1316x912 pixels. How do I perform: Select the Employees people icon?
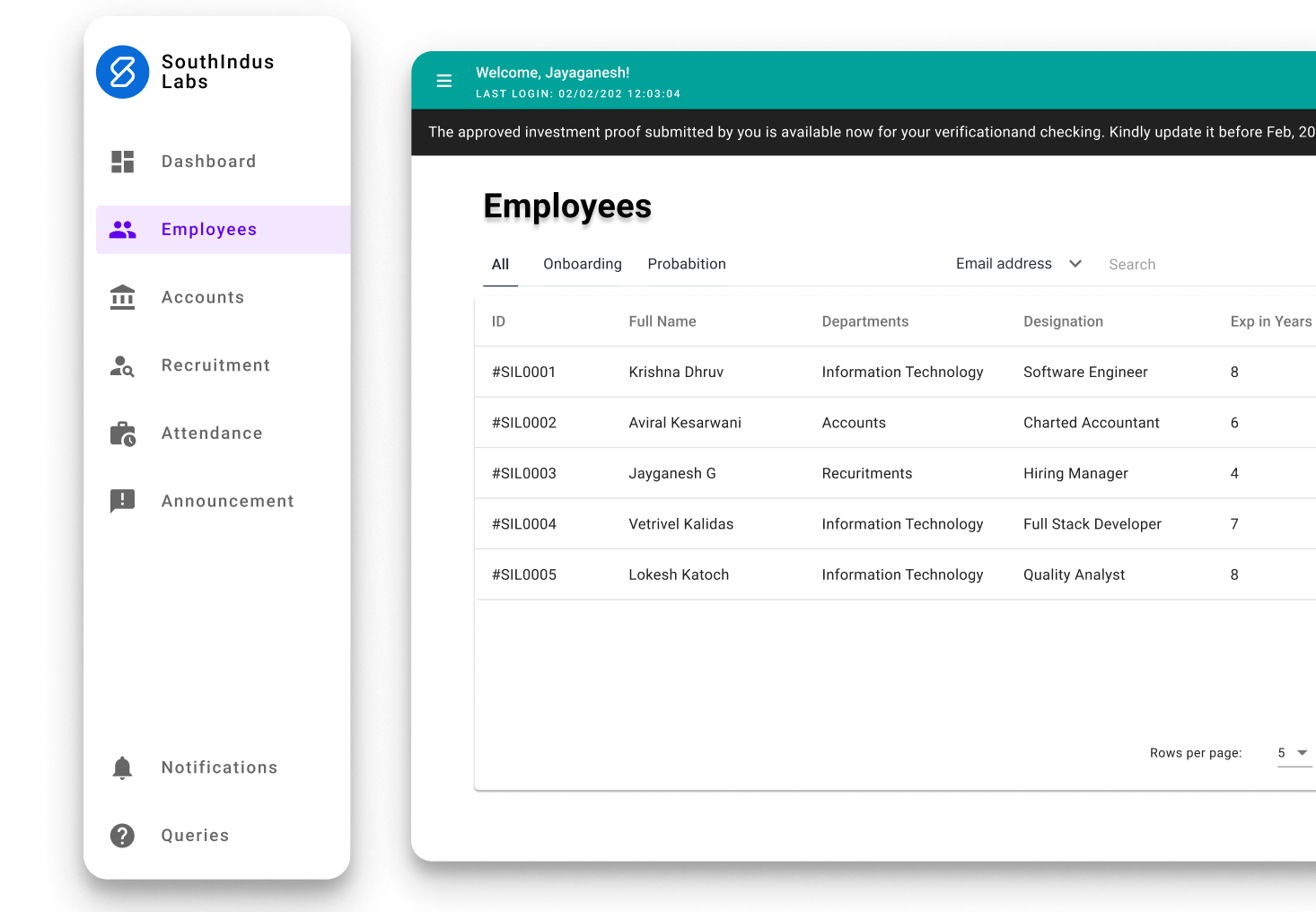[122, 230]
